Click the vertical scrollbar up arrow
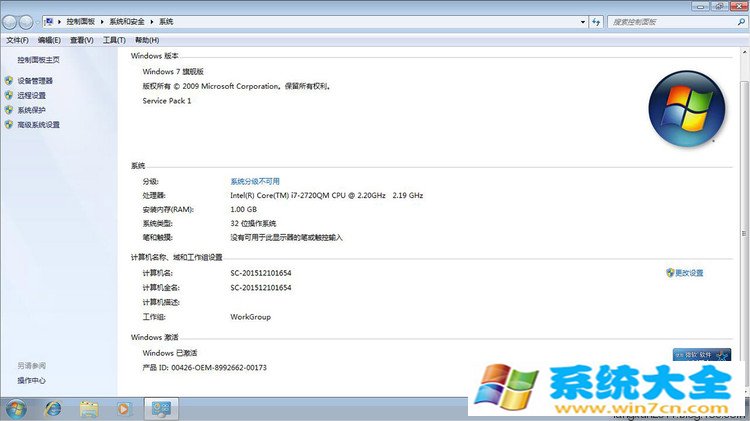This screenshot has width=750, height=421. pyautogui.click(x=745, y=52)
